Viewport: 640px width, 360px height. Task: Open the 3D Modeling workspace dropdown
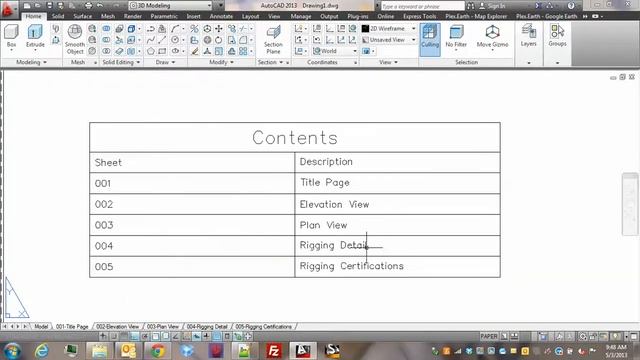point(171,6)
